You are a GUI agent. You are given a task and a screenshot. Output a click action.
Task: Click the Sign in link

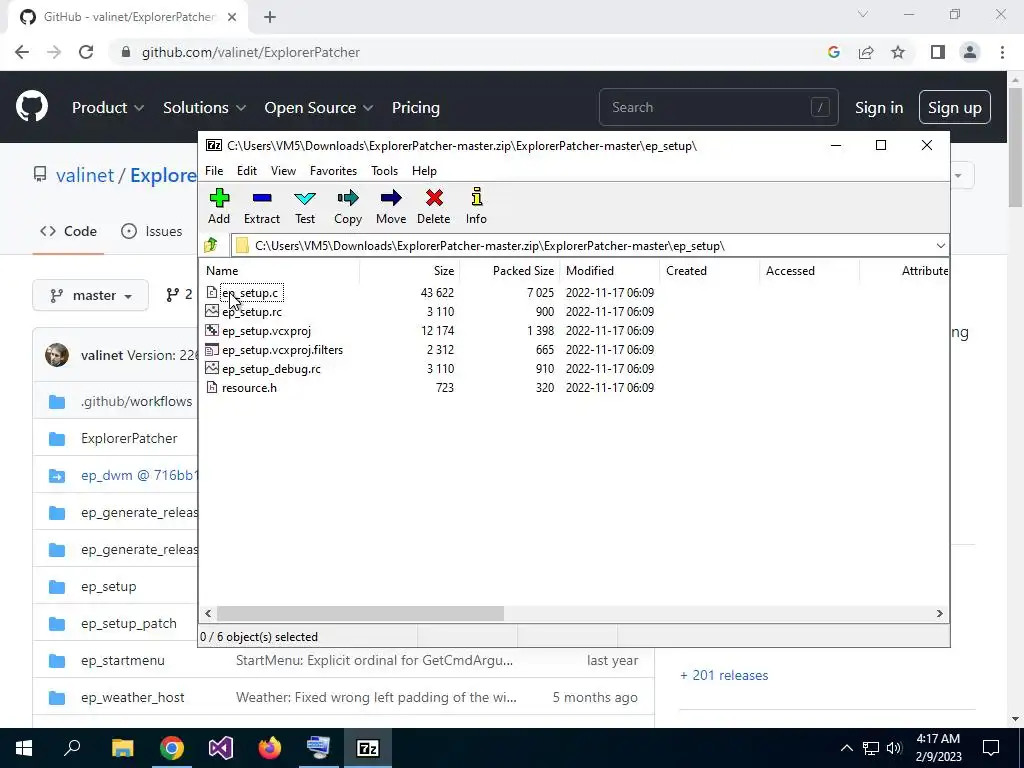click(x=879, y=107)
